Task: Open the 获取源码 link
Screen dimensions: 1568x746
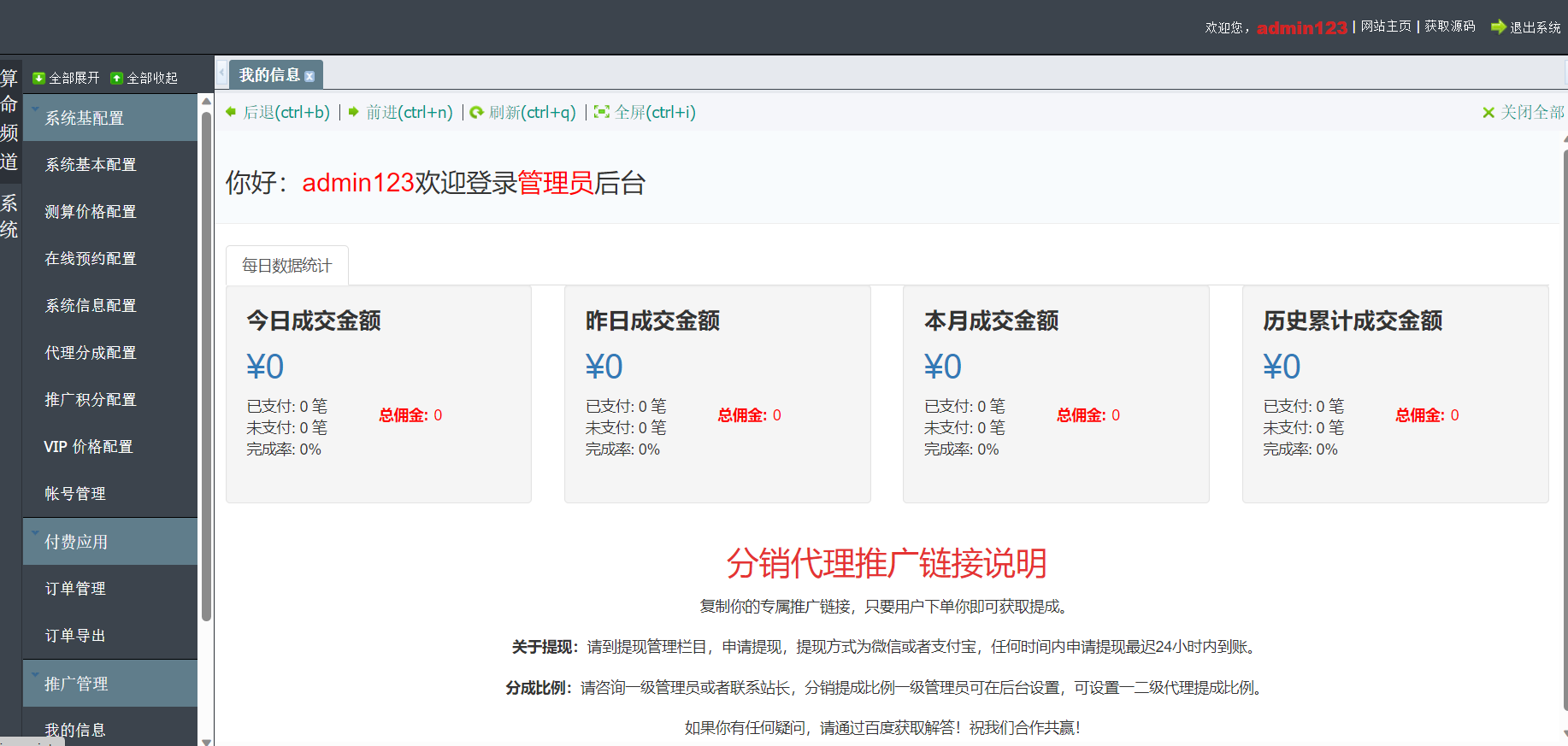Action: pos(1450,26)
